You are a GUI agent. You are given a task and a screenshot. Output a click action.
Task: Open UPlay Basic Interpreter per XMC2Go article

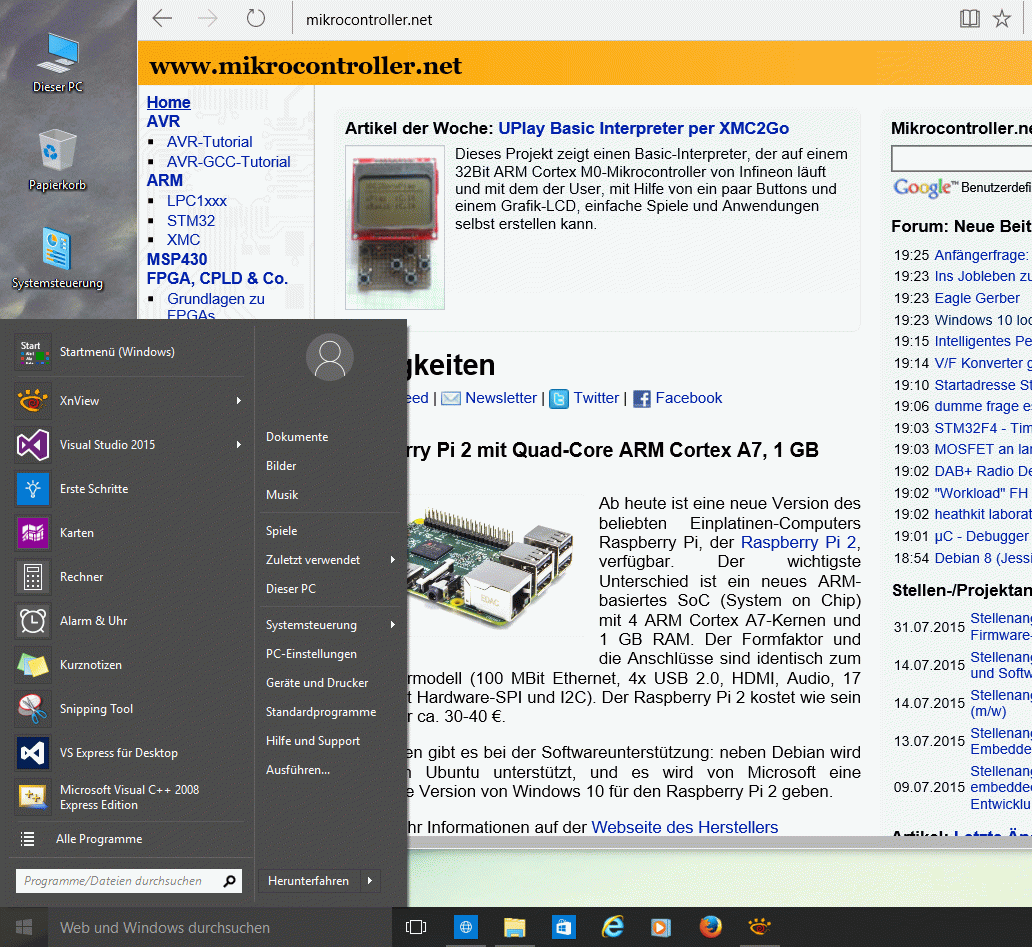click(643, 128)
